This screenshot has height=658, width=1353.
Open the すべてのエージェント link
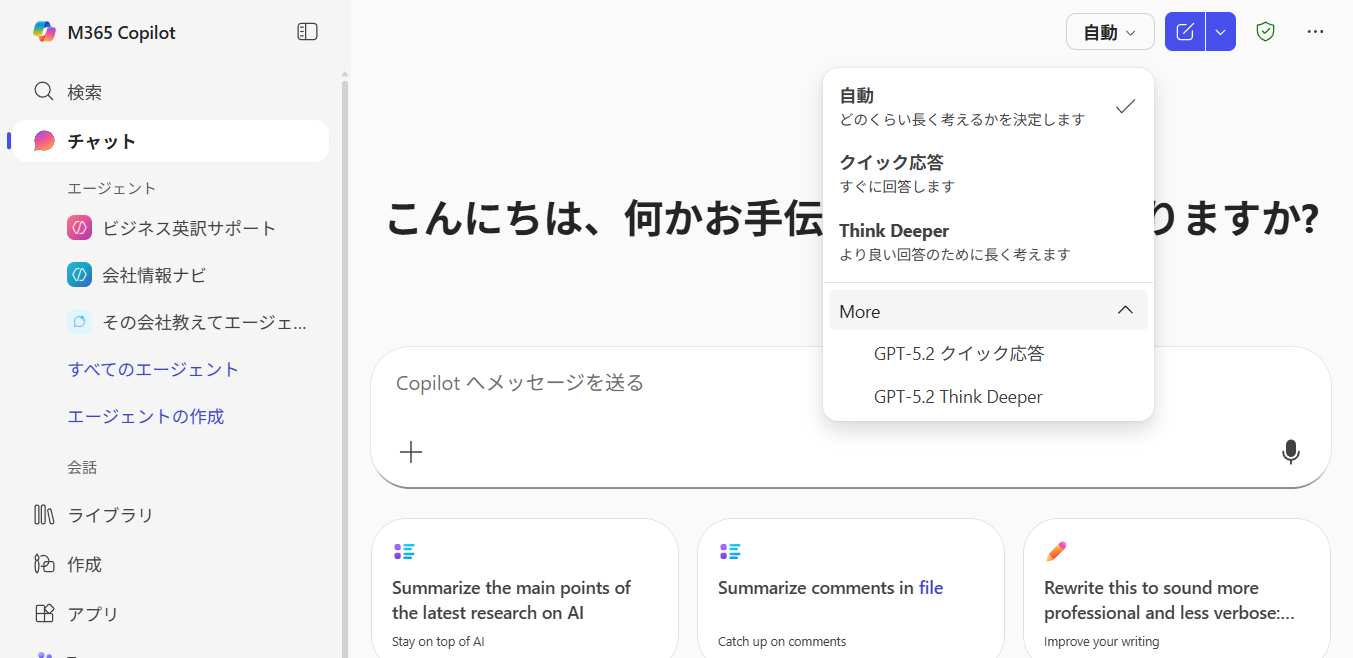[x=153, y=369]
